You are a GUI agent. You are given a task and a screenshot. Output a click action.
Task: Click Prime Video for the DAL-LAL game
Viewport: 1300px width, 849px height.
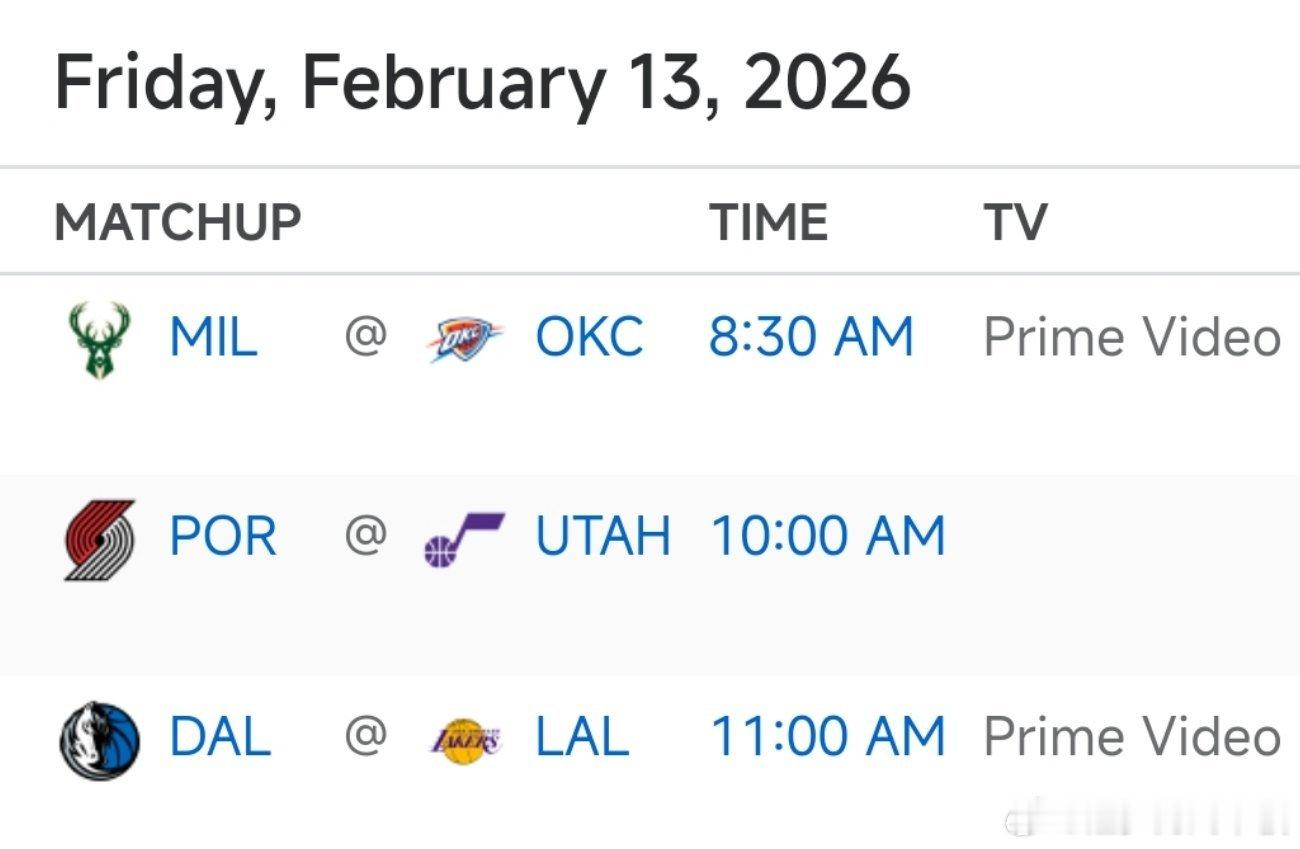[1132, 738]
